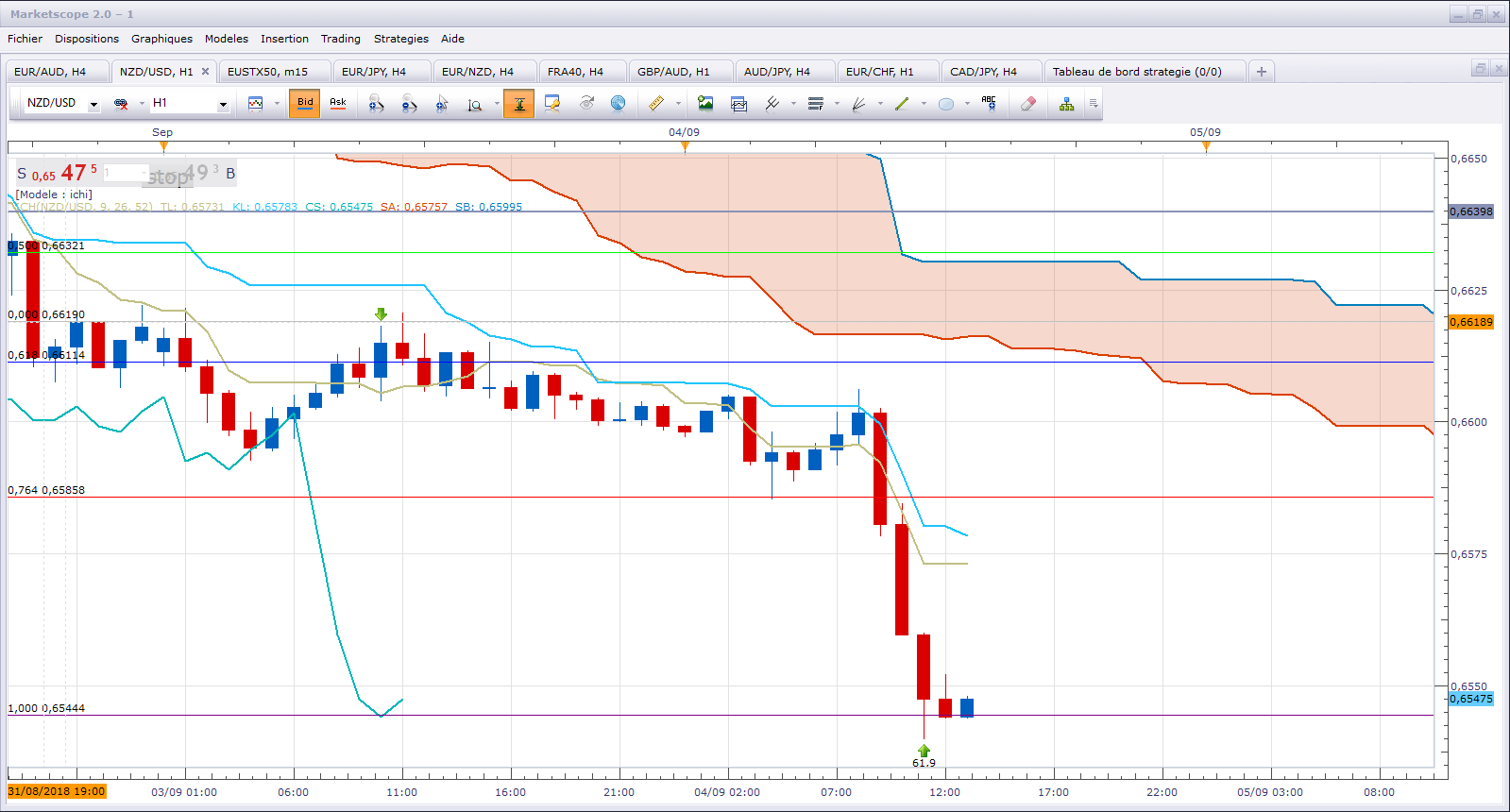Toggle the Ask price display
Image resolution: width=1510 pixels, height=812 pixels.
tap(338, 104)
